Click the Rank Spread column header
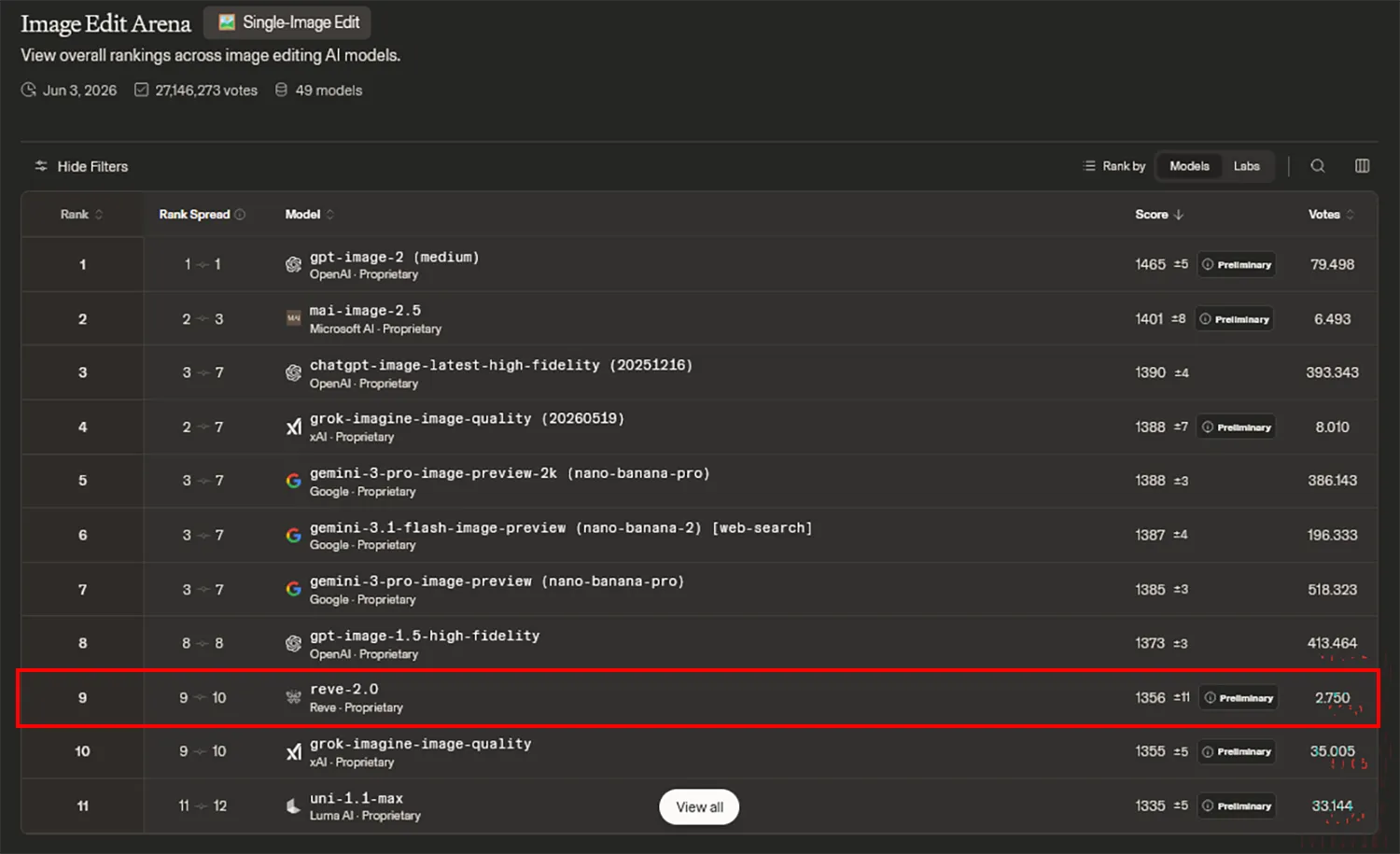1400x854 pixels. click(194, 215)
